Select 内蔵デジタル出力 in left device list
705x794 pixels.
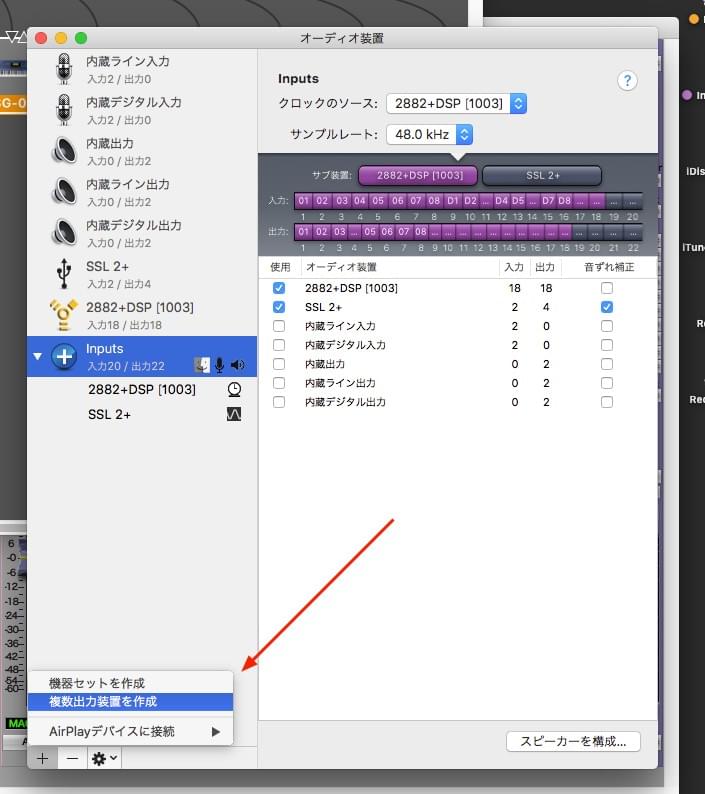click(x=142, y=233)
